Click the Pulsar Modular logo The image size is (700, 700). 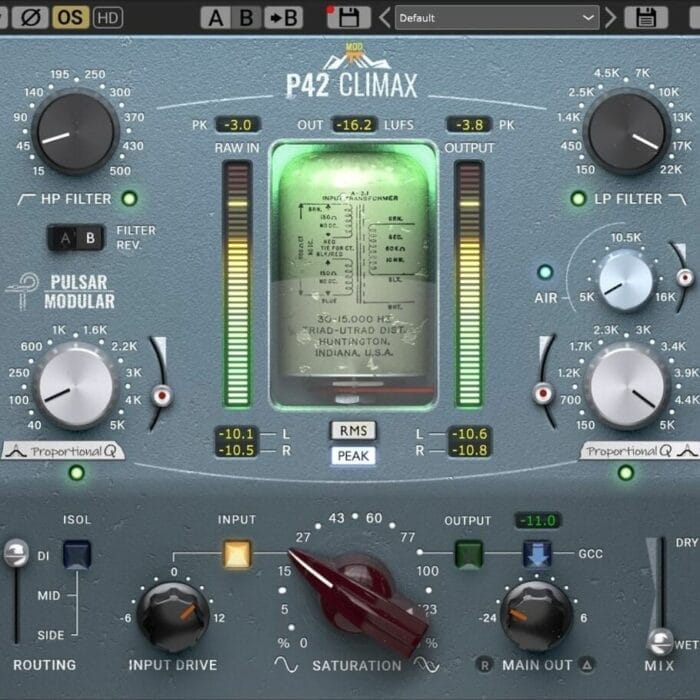61,292
